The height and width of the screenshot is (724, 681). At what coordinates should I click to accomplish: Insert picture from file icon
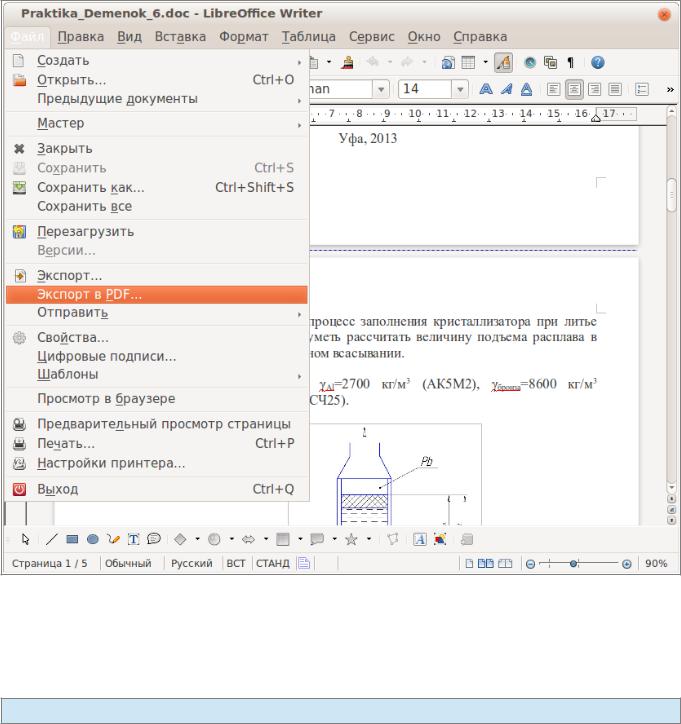(440, 539)
